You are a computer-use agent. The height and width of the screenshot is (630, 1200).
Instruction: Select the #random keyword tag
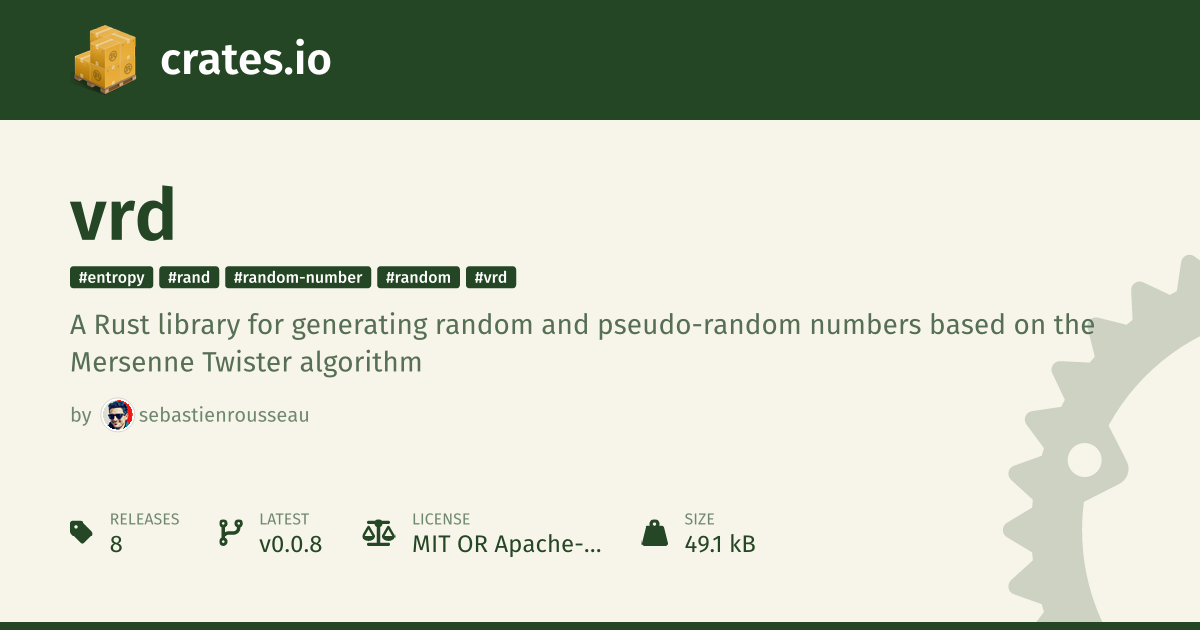[x=418, y=278]
